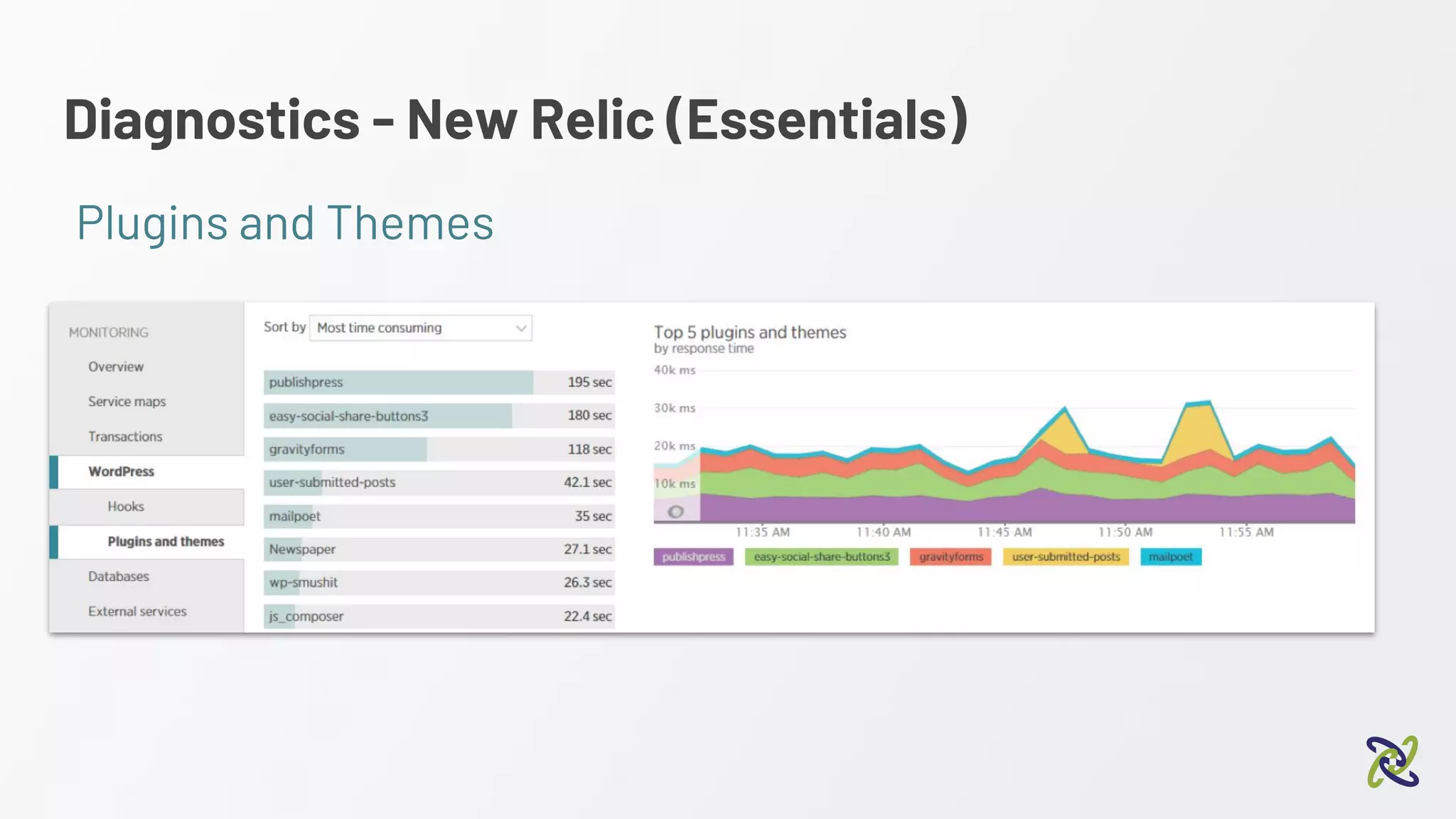This screenshot has height=819, width=1456.
Task: Select the easy-social-share-buttons3 plugin row
Action: click(x=439, y=416)
